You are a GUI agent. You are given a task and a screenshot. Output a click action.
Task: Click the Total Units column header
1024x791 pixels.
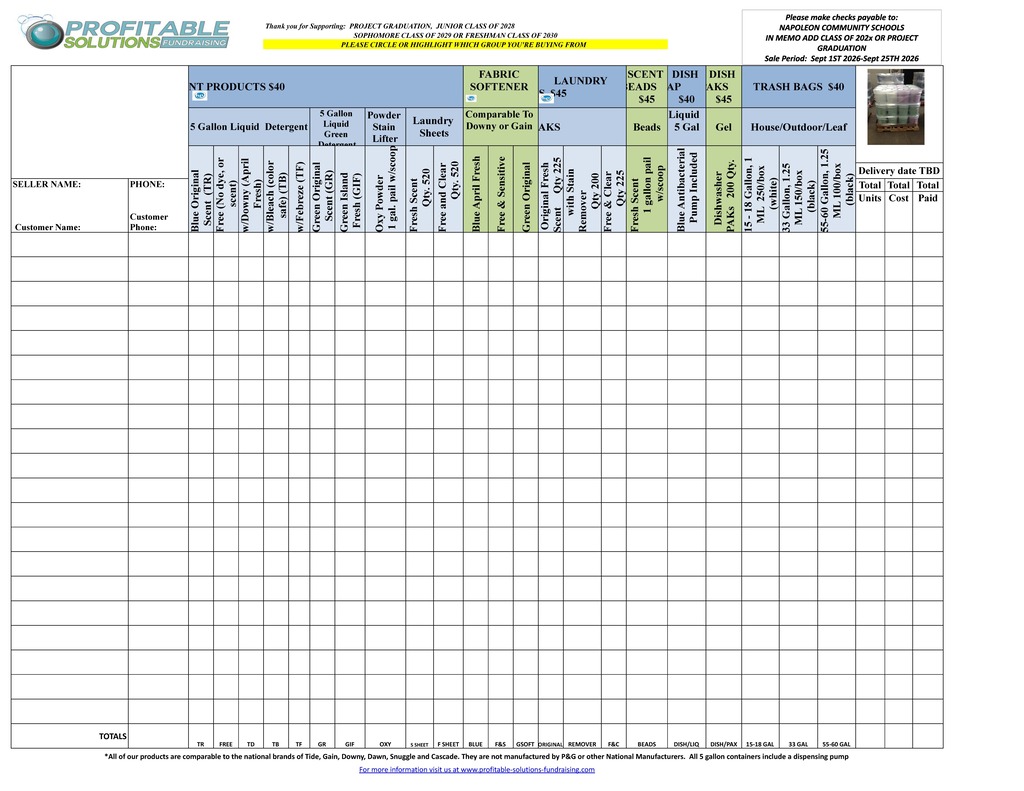(x=870, y=191)
